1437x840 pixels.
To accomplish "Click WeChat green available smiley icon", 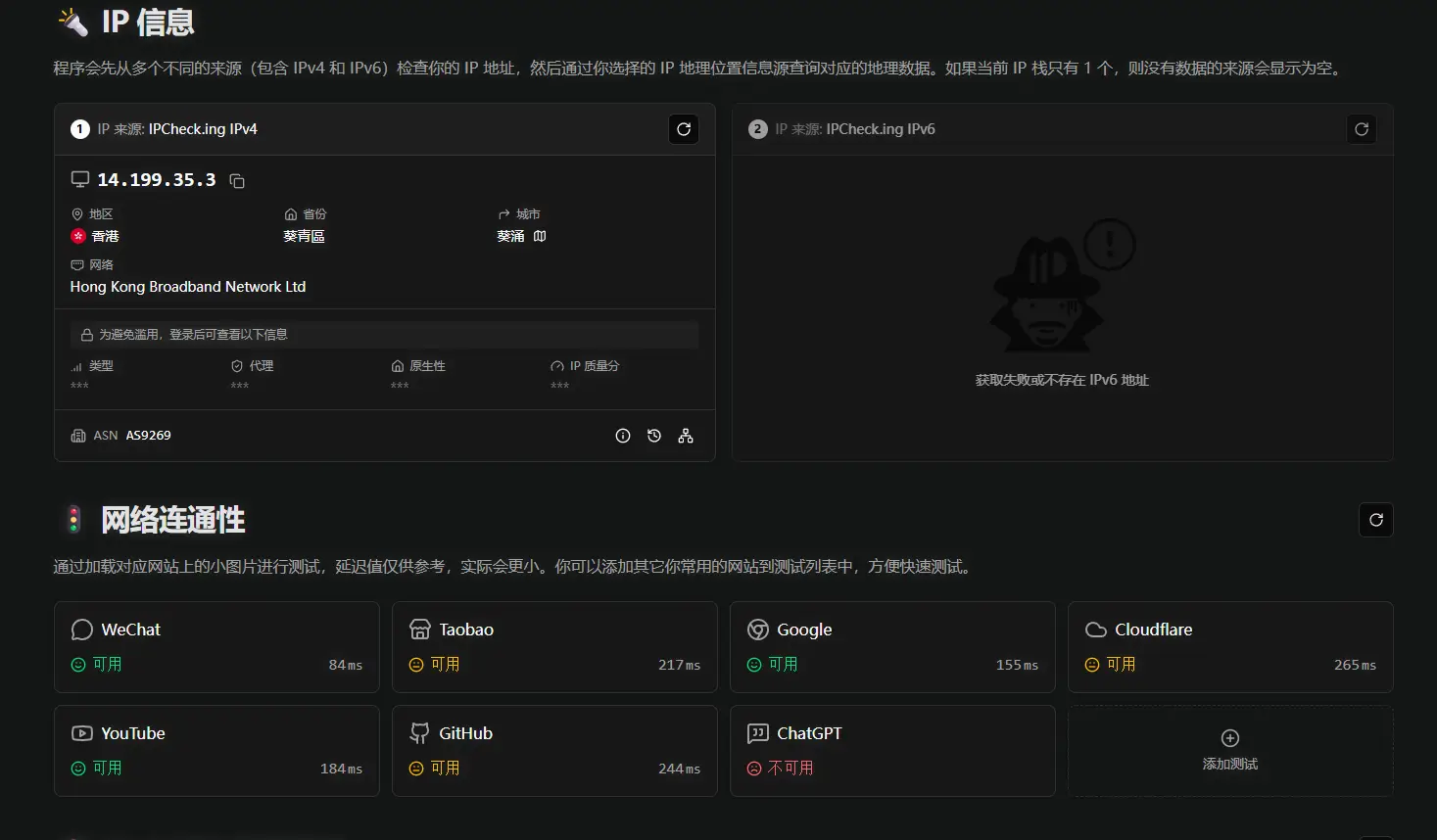I will tap(78, 665).
